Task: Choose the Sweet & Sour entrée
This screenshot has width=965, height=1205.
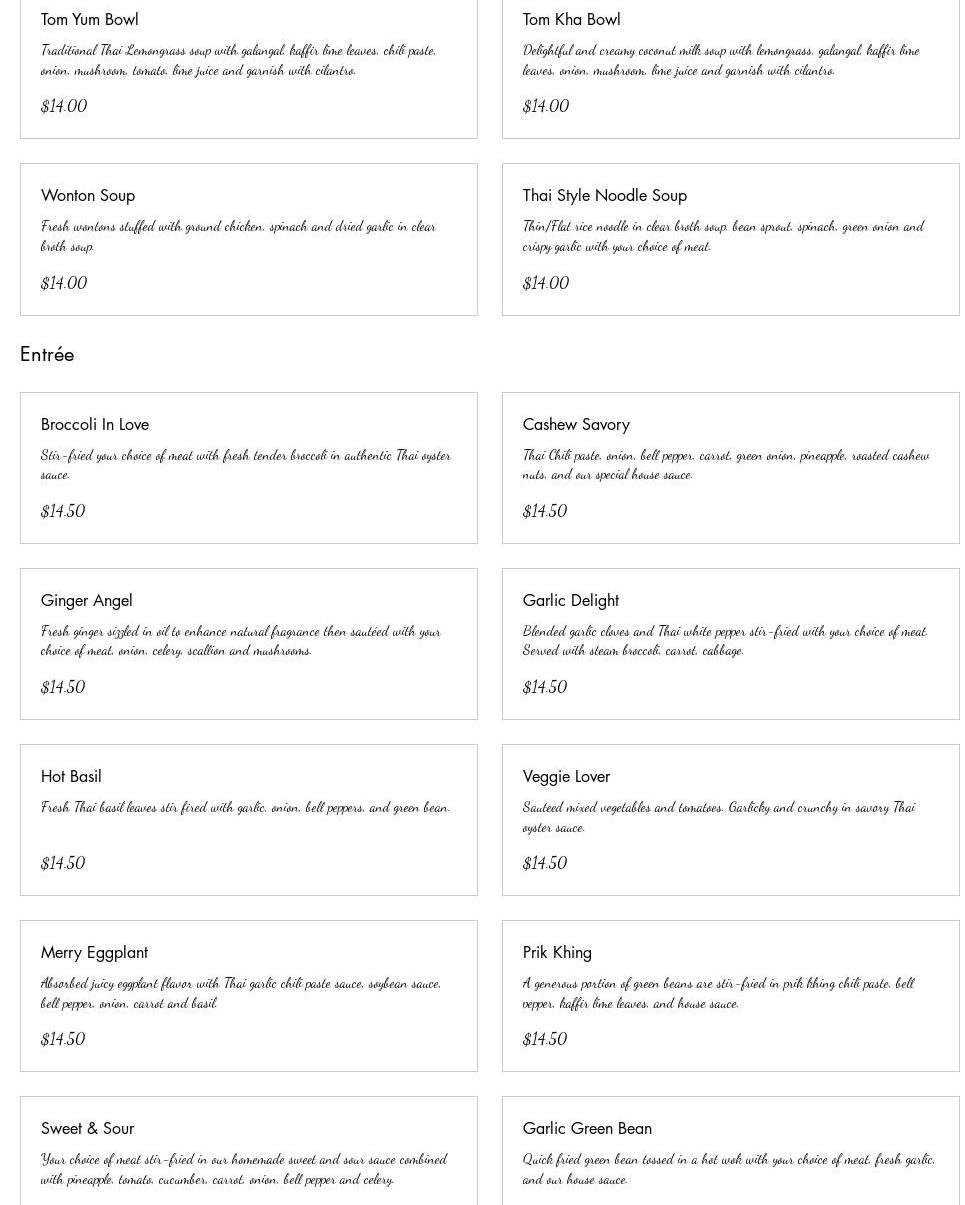Action: click(87, 1128)
